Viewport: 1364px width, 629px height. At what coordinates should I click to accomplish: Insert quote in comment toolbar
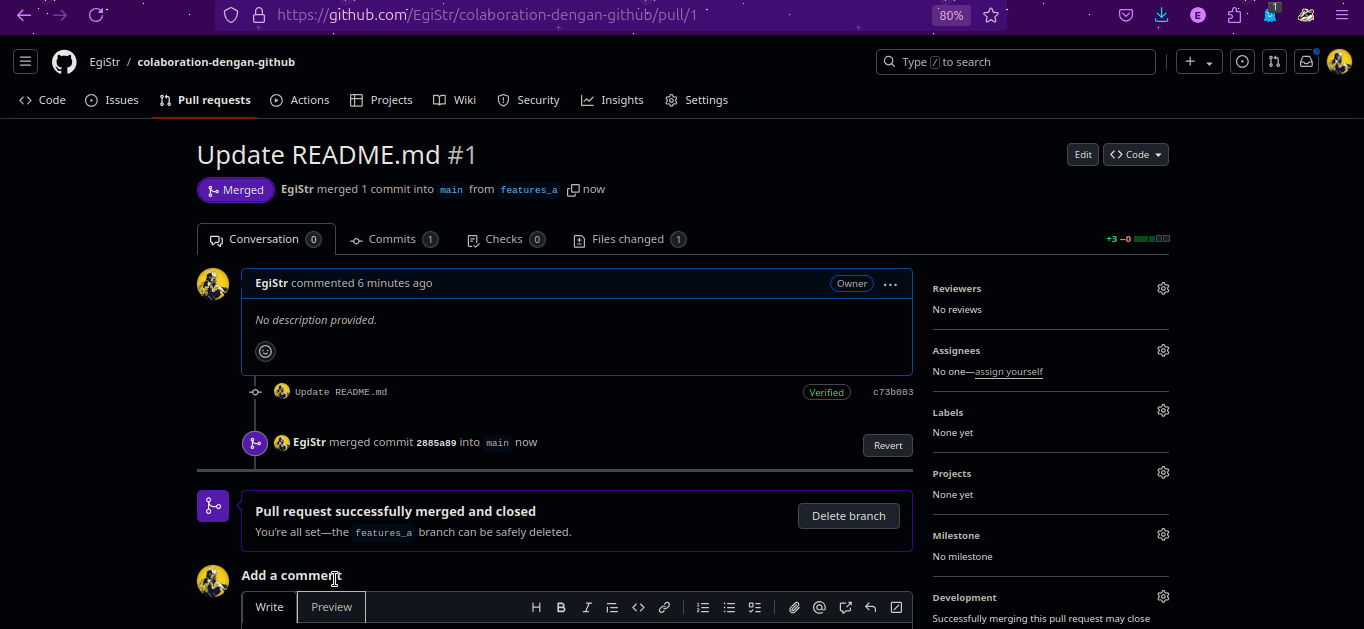click(612, 607)
